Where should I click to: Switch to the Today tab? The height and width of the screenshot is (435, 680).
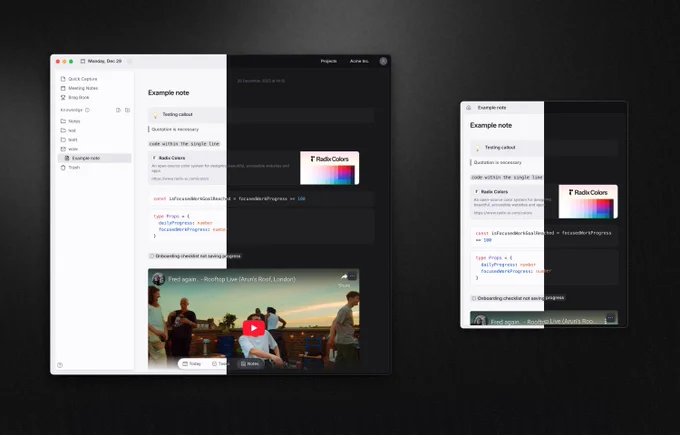(192, 364)
